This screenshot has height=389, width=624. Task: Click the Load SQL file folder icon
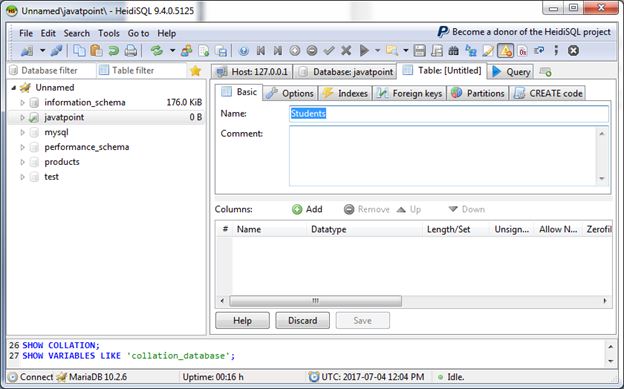(392, 51)
